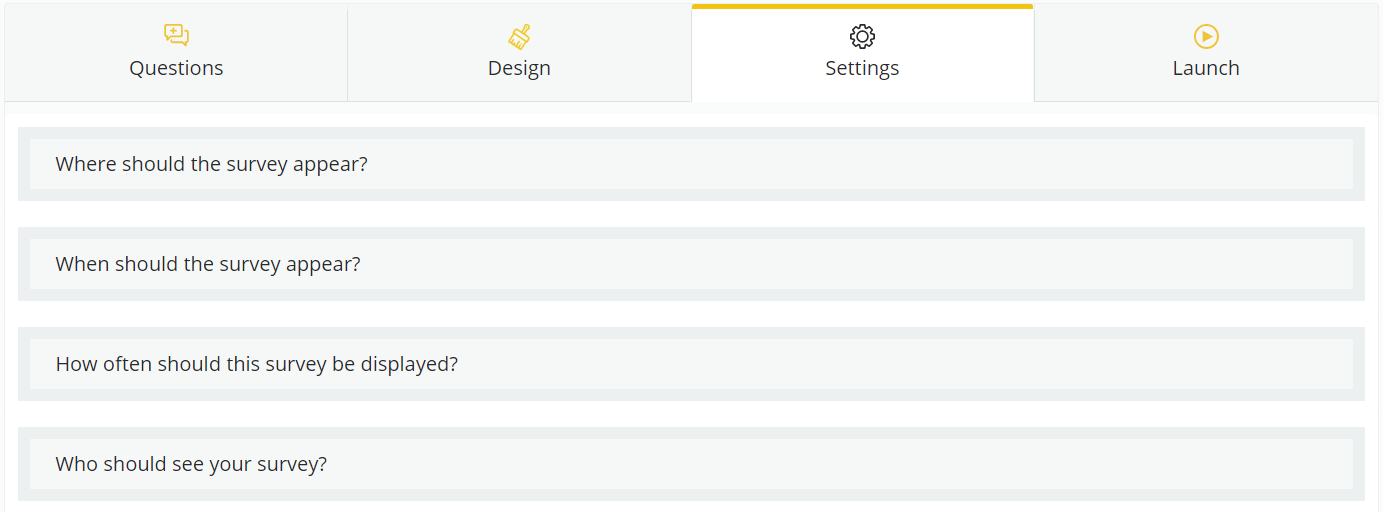Click the "When should the survey appear?" heading text
1383x512 pixels.
pos(208,264)
